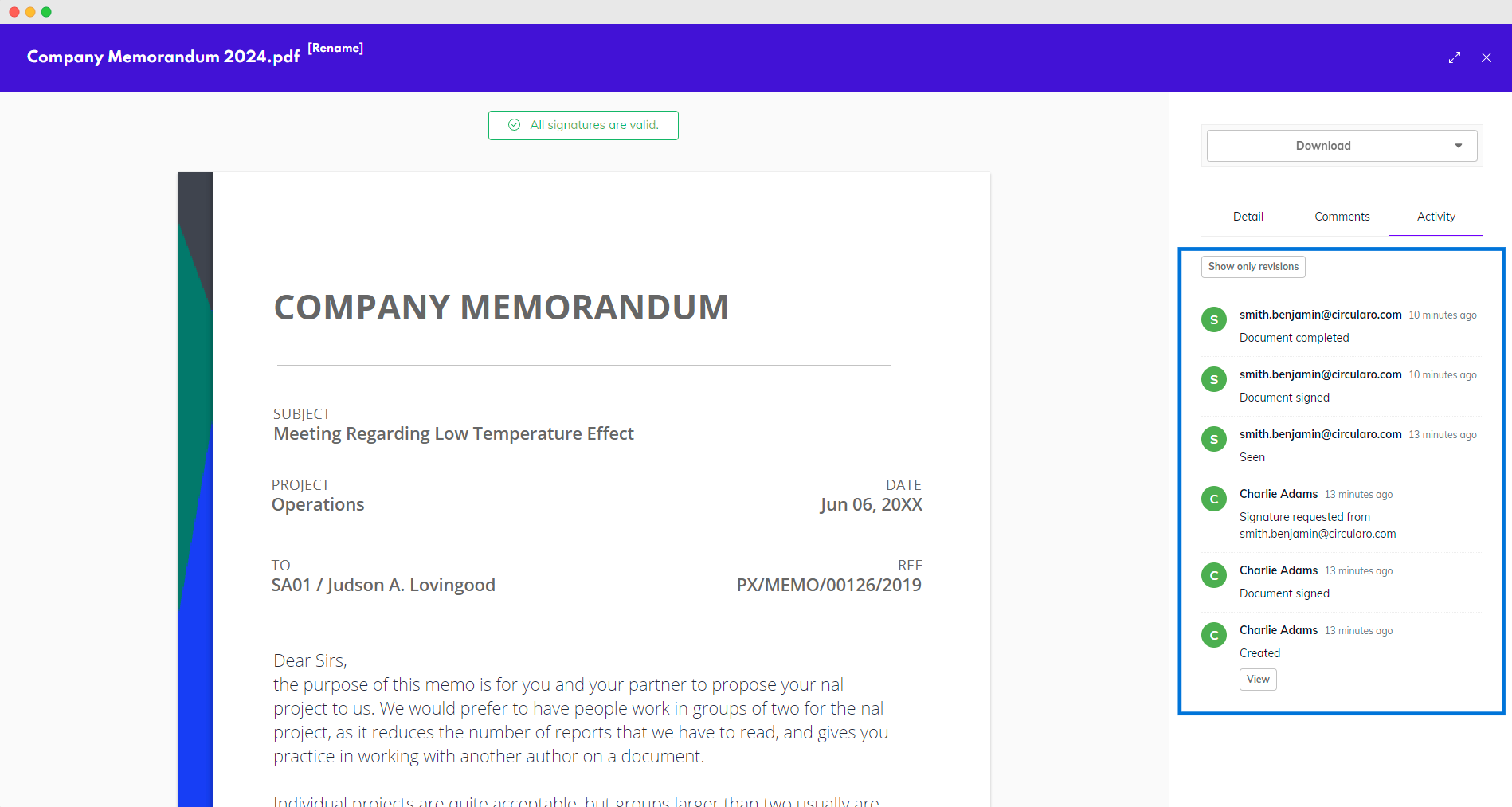
Task: Open the Comments tab
Action: tap(1342, 217)
